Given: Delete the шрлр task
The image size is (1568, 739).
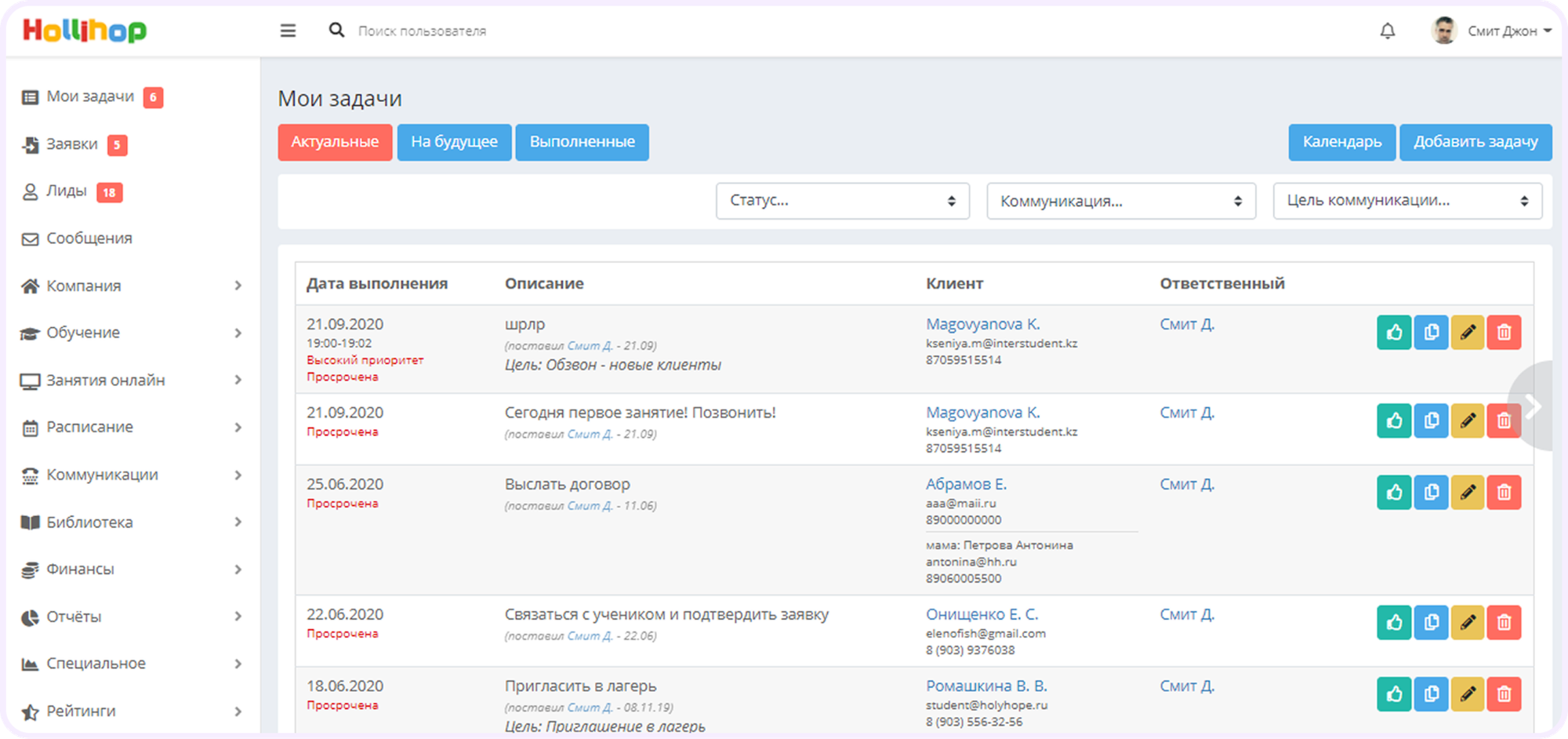Looking at the screenshot, I should (1504, 333).
